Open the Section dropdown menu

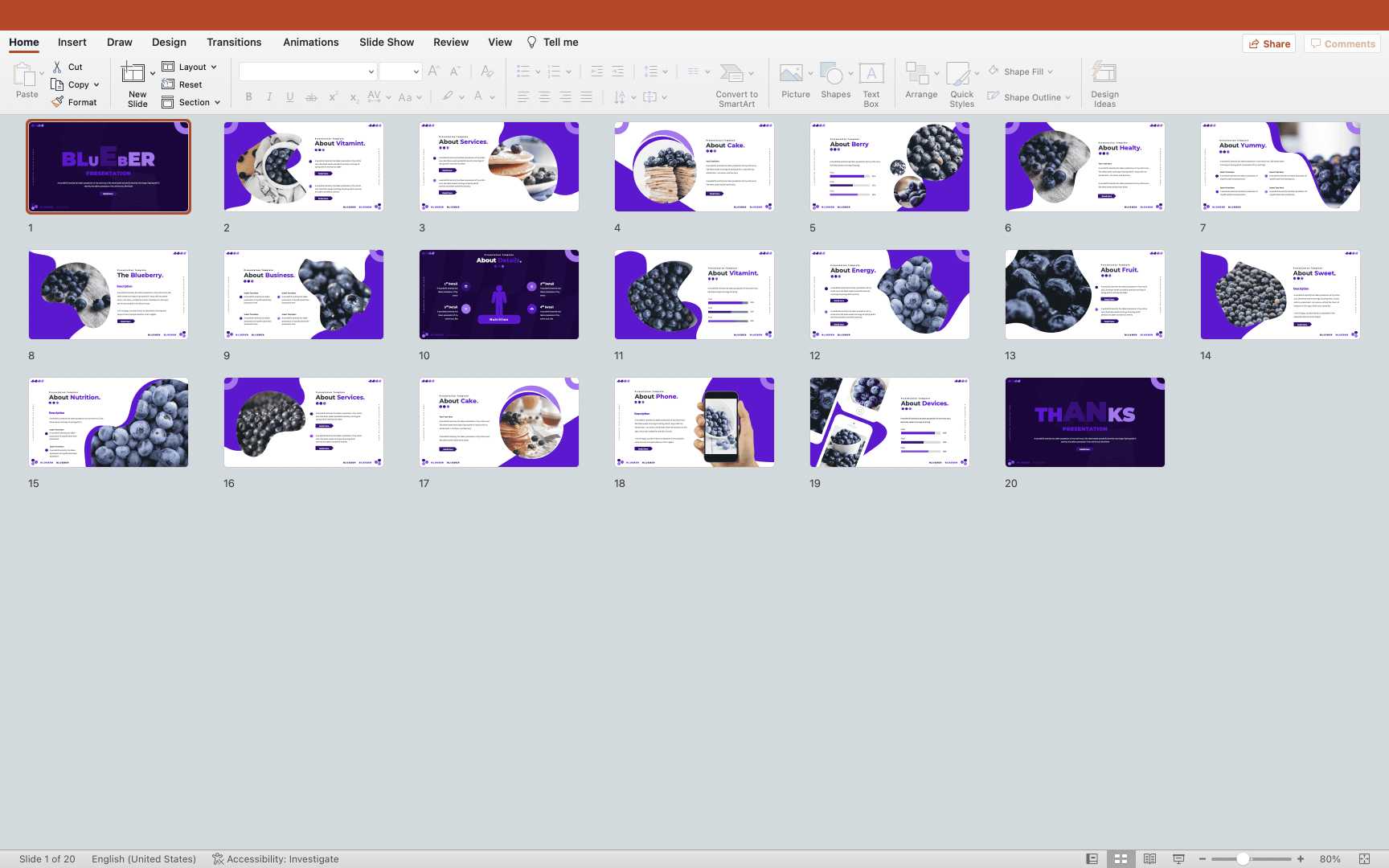217,103
